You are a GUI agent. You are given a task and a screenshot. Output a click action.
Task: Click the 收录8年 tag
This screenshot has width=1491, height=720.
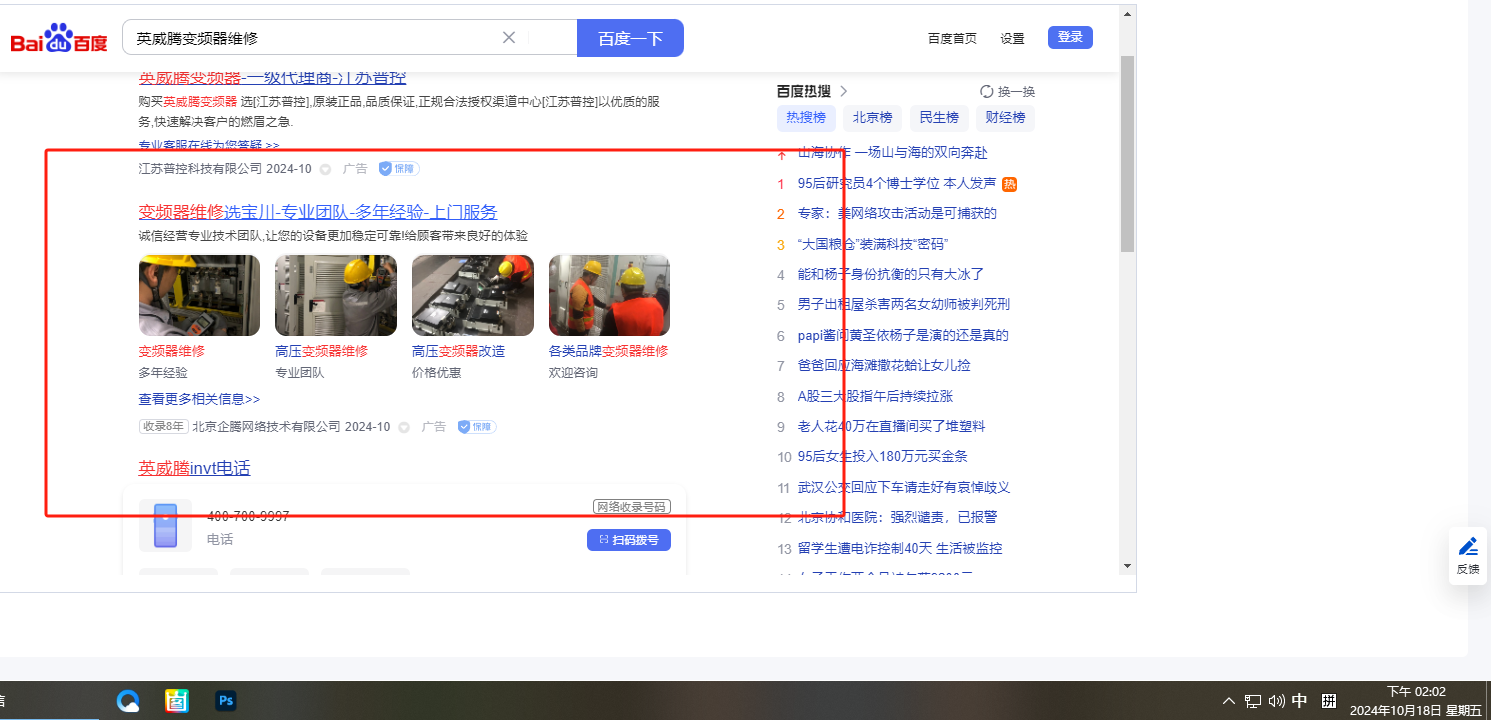(163, 427)
